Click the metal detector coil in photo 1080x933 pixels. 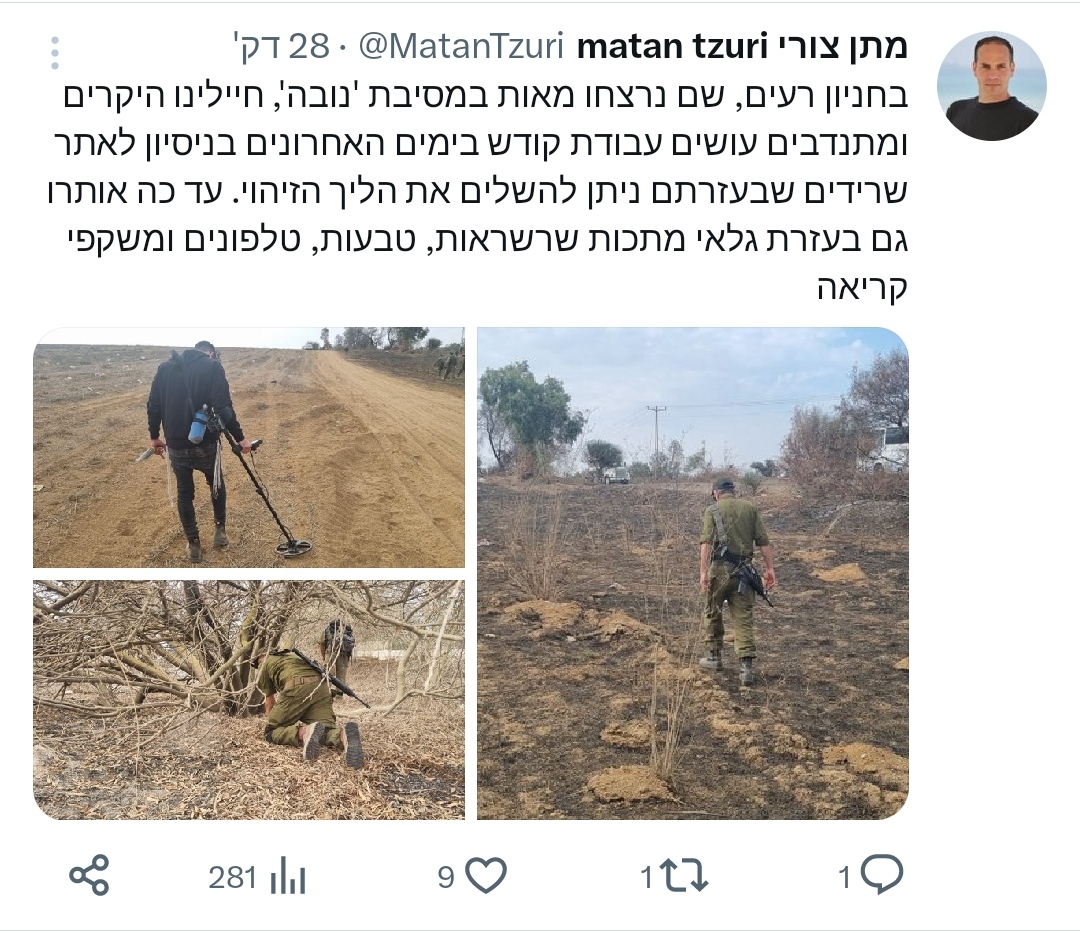[x=294, y=548]
